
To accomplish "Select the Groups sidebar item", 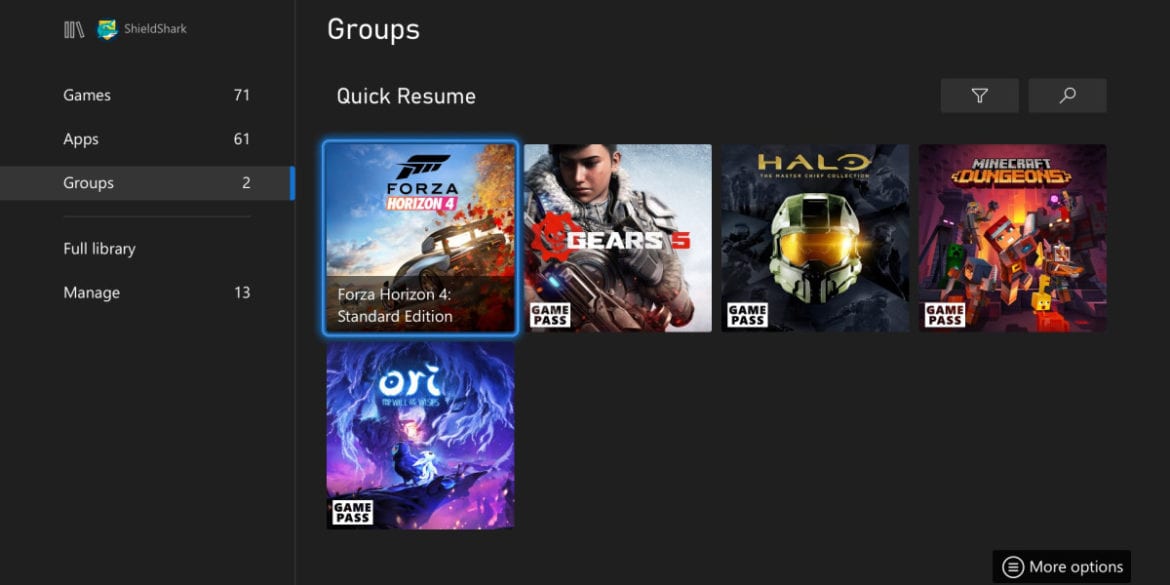I will [x=146, y=183].
